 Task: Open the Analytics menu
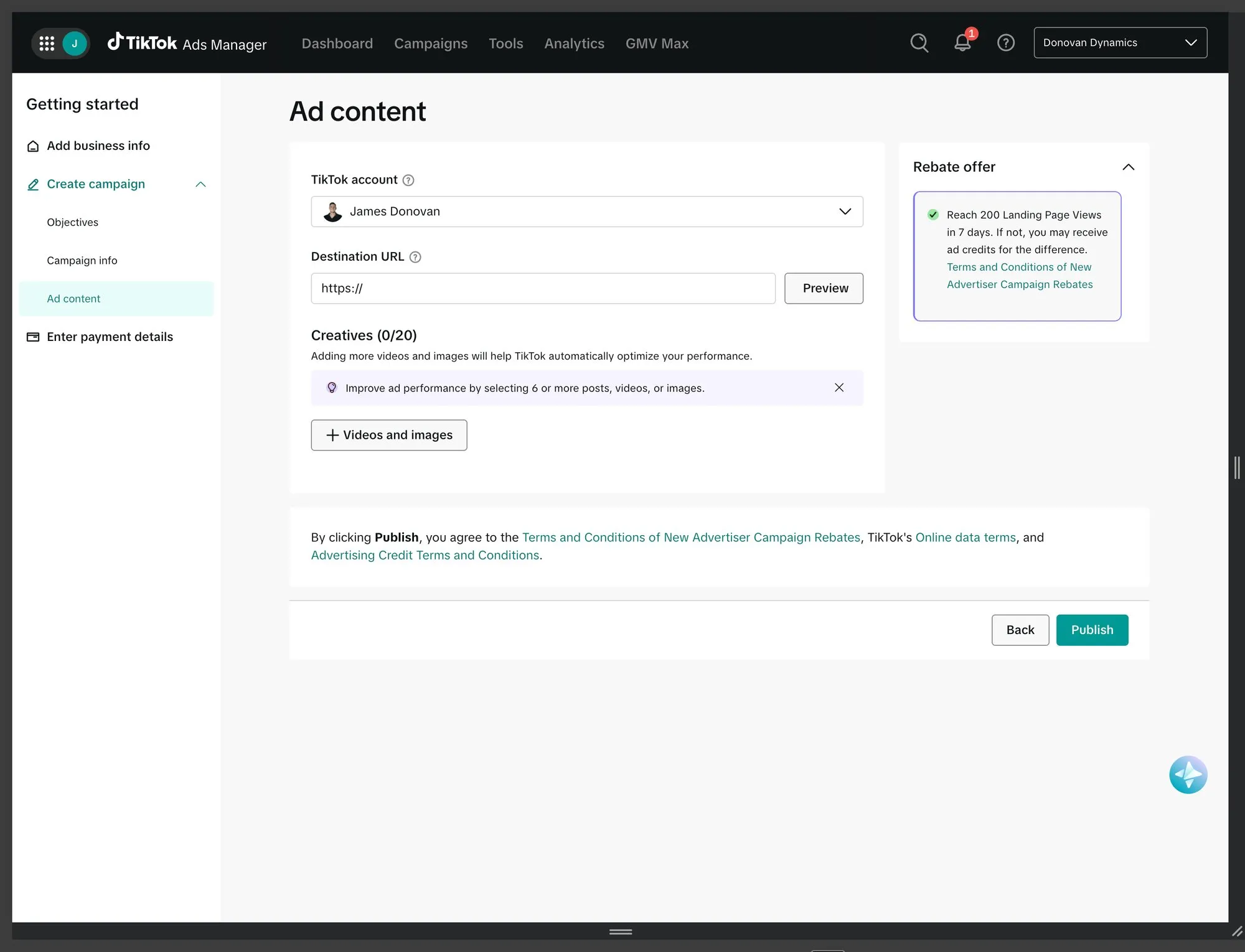[x=575, y=44]
